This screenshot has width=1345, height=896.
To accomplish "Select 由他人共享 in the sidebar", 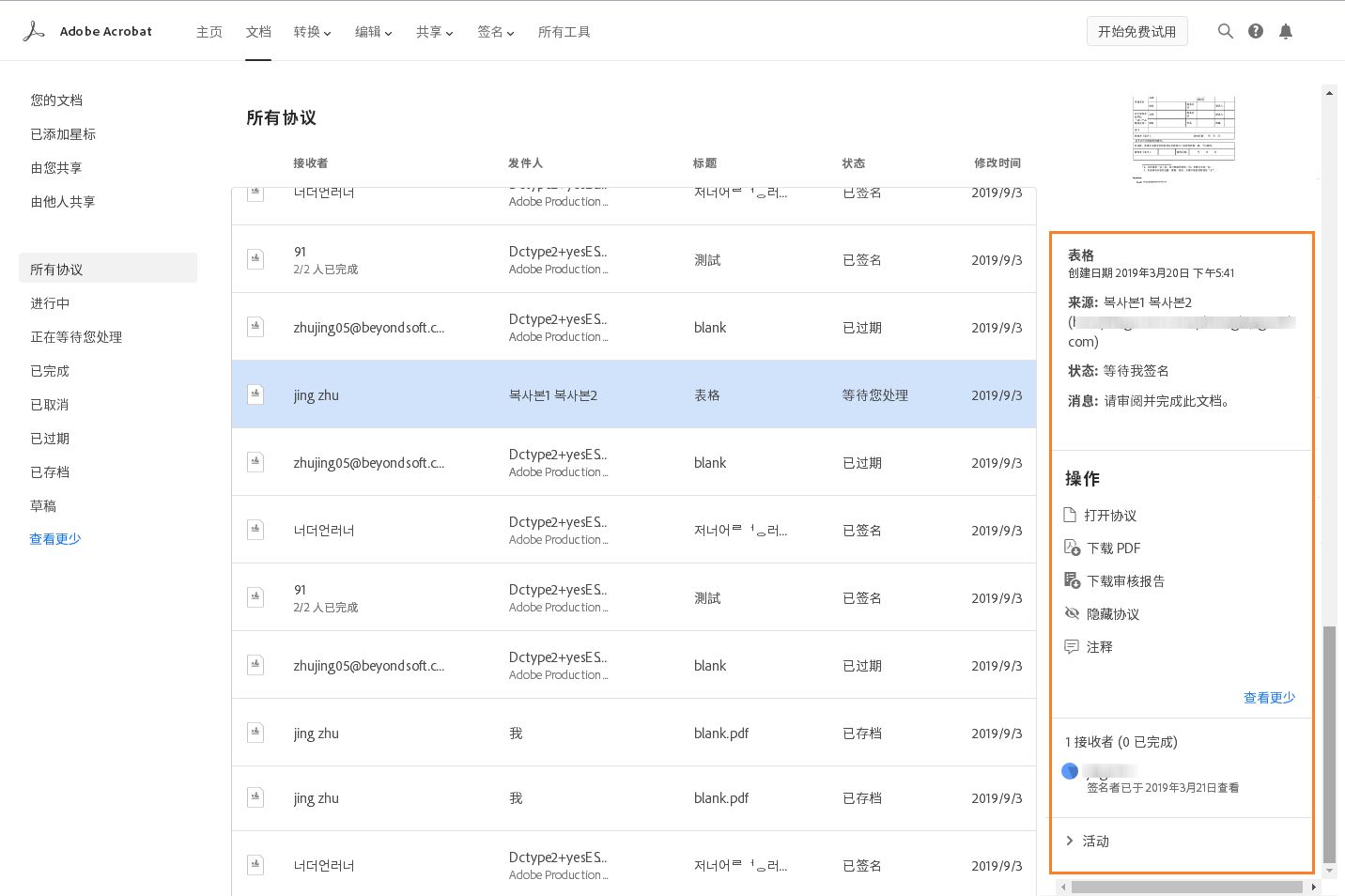I will click(63, 201).
